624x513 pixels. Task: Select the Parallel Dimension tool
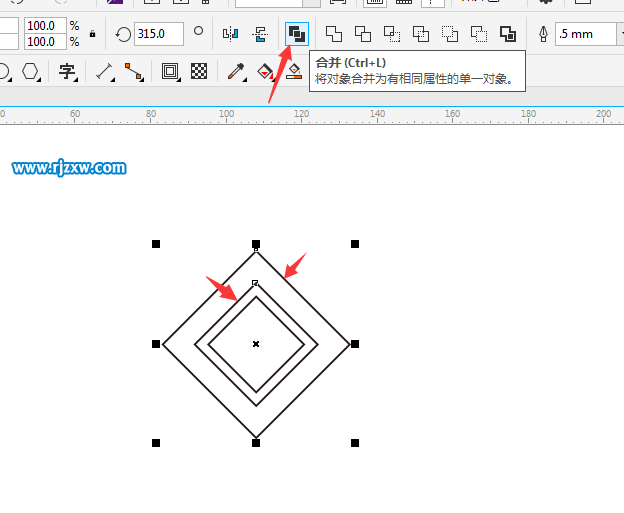coord(104,72)
